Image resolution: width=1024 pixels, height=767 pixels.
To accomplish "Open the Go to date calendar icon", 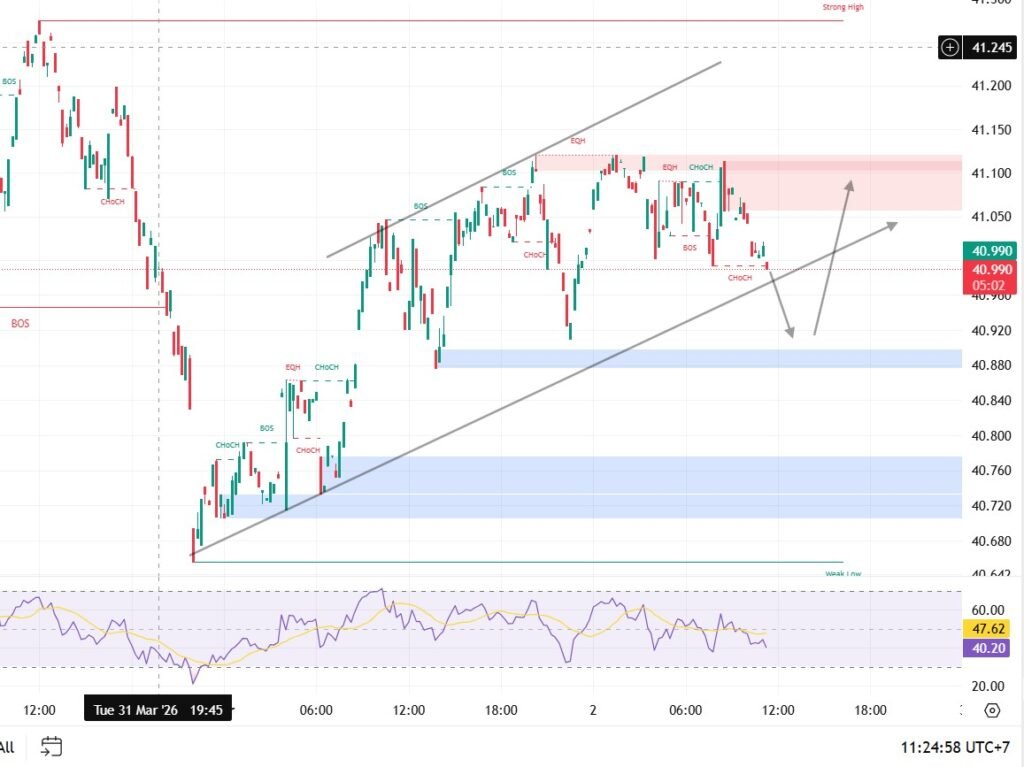I will [x=52, y=746].
